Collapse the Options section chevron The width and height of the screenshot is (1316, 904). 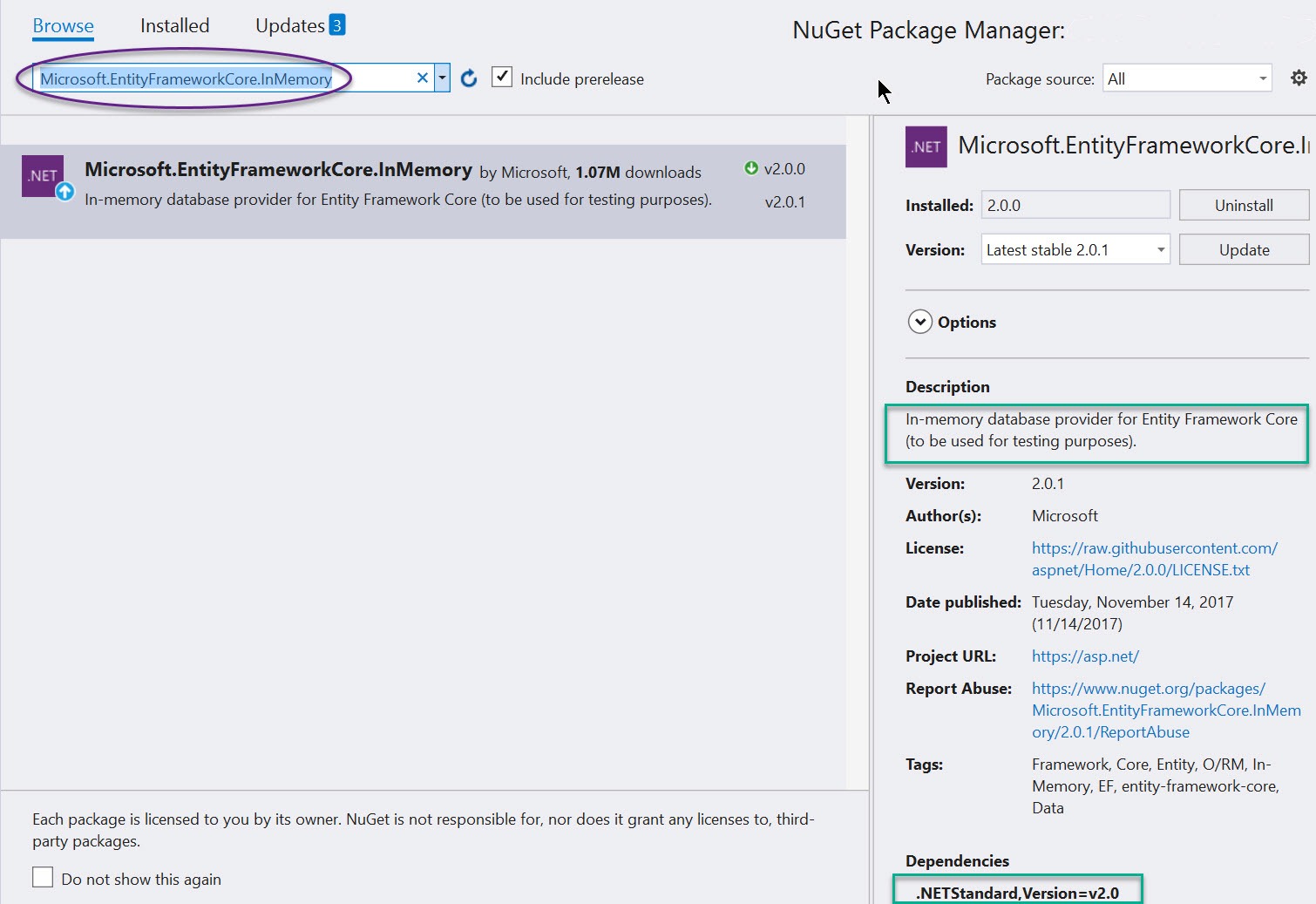coord(919,322)
